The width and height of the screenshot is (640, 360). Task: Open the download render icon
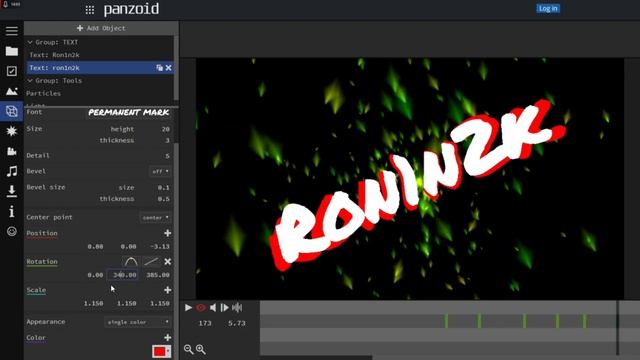[11, 191]
